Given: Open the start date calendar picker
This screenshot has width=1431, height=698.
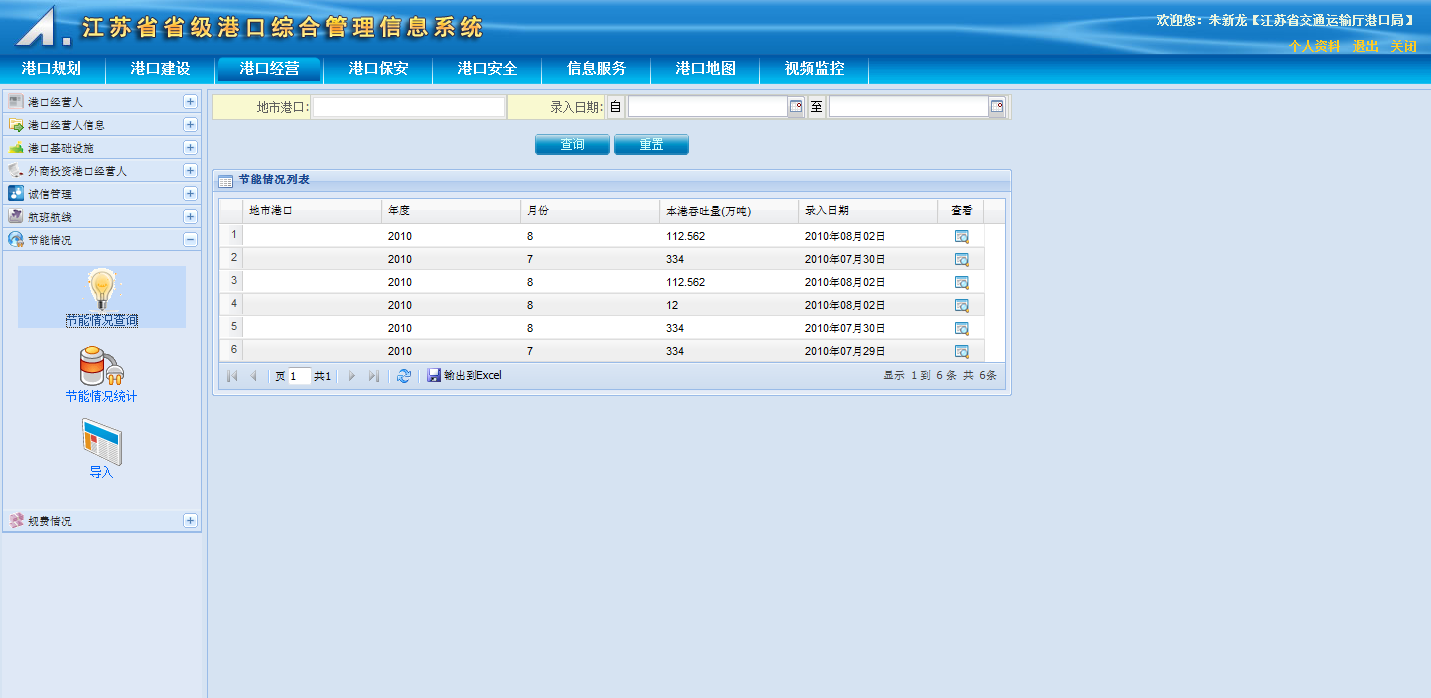Looking at the screenshot, I should pyautogui.click(x=796, y=107).
